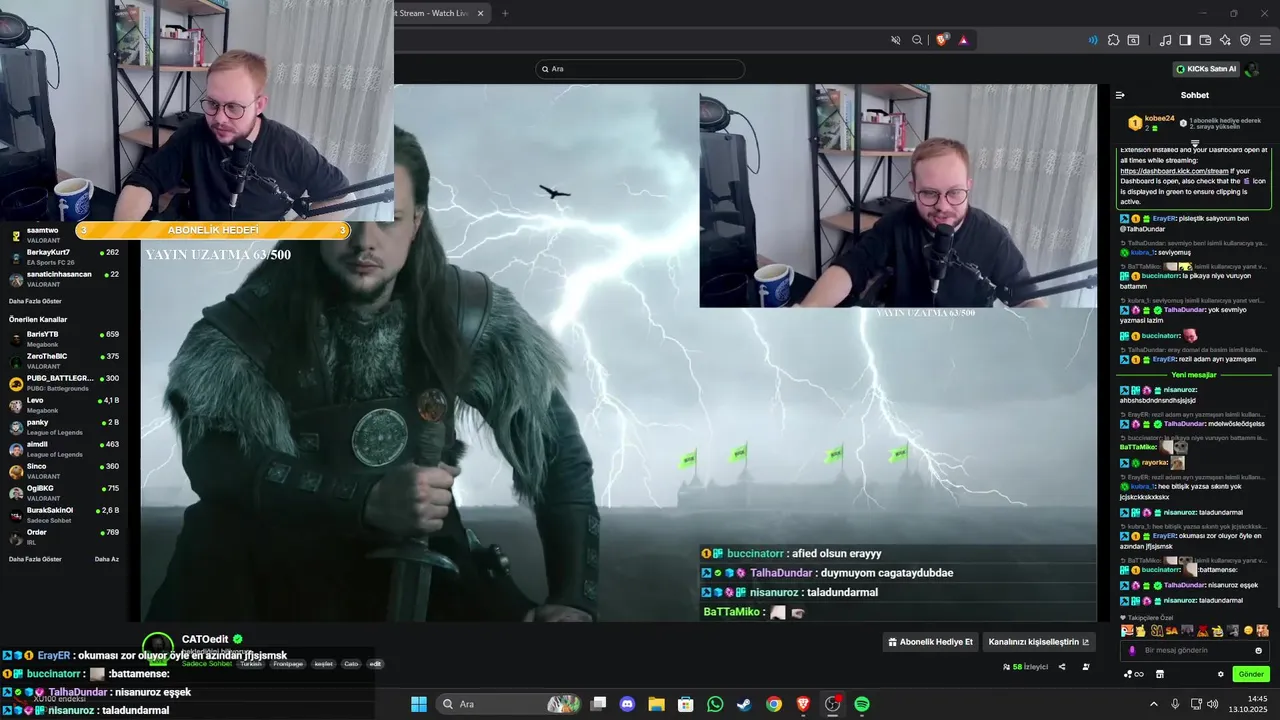The height and width of the screenshot is (720, 1280).
Task: Open the tab search icon
Action: click(1133, 40)
